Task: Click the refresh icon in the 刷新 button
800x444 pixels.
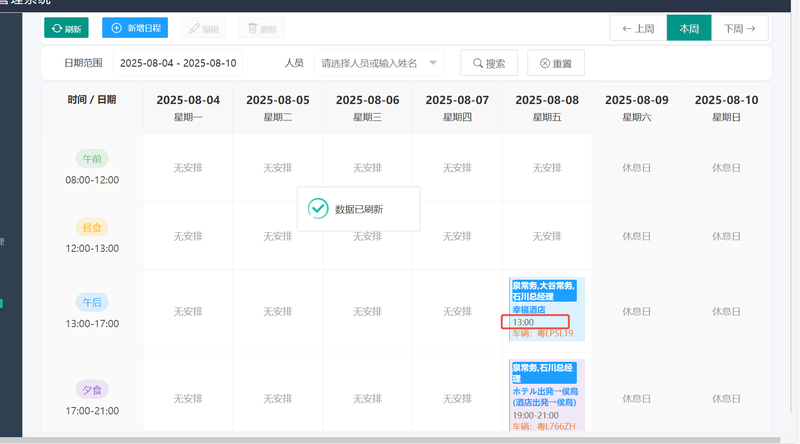Action: click(57, 29)
